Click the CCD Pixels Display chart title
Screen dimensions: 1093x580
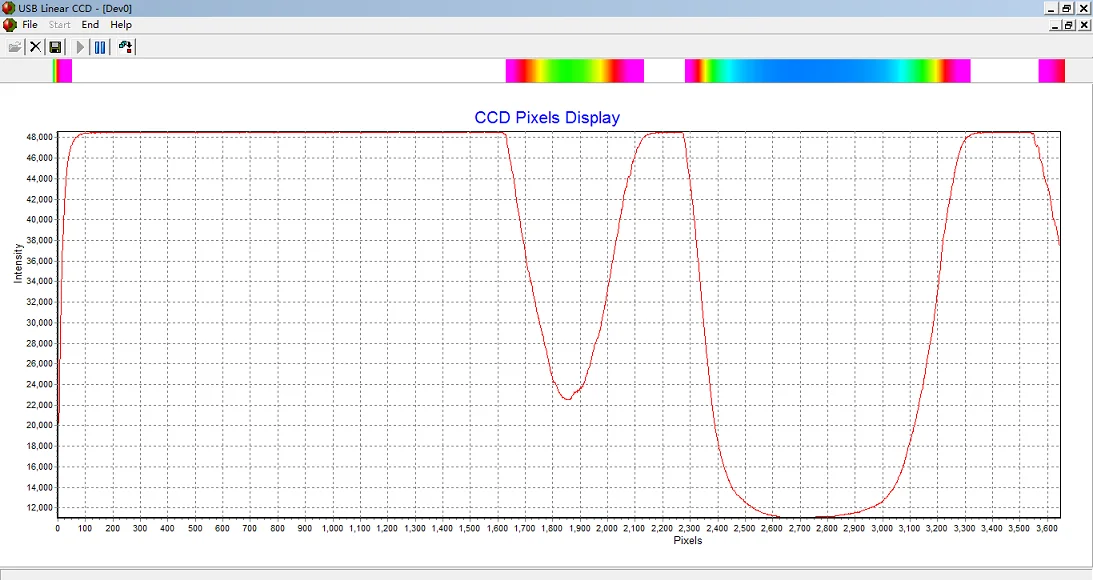coord(547,118)
